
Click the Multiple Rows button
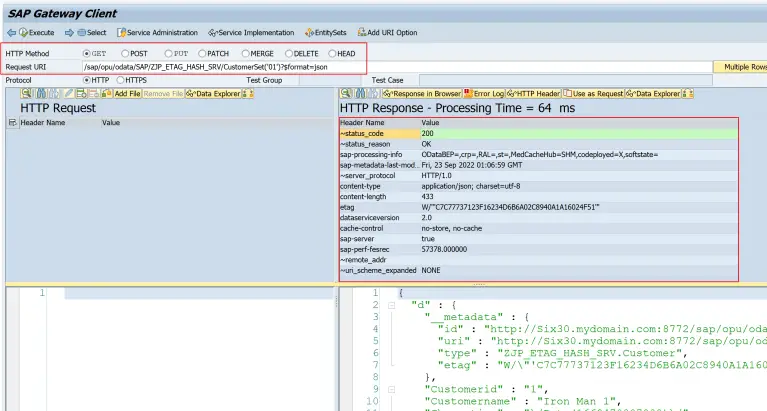[740, 67]
